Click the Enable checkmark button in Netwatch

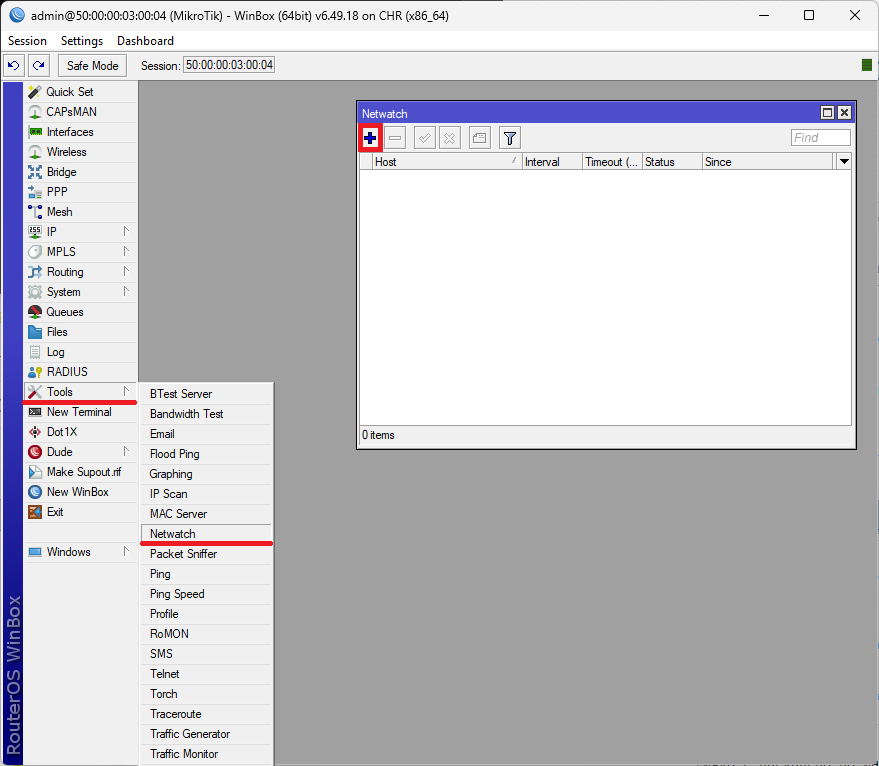(425, 138)
